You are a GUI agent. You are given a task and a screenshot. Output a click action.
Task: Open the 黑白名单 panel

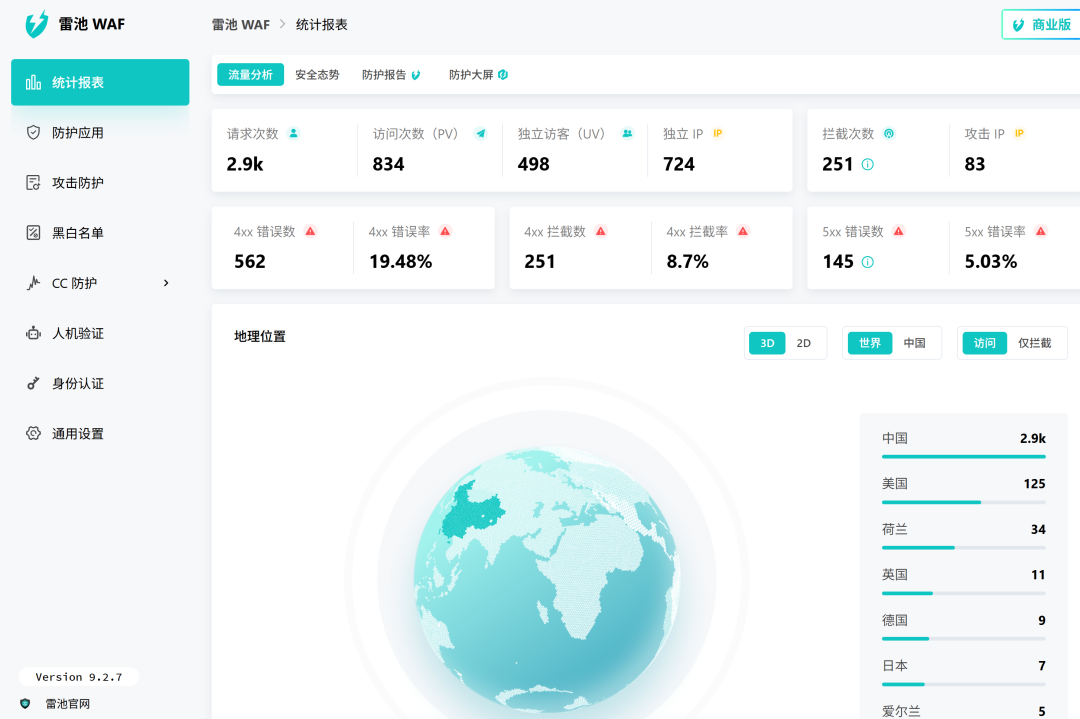[76, 233]
